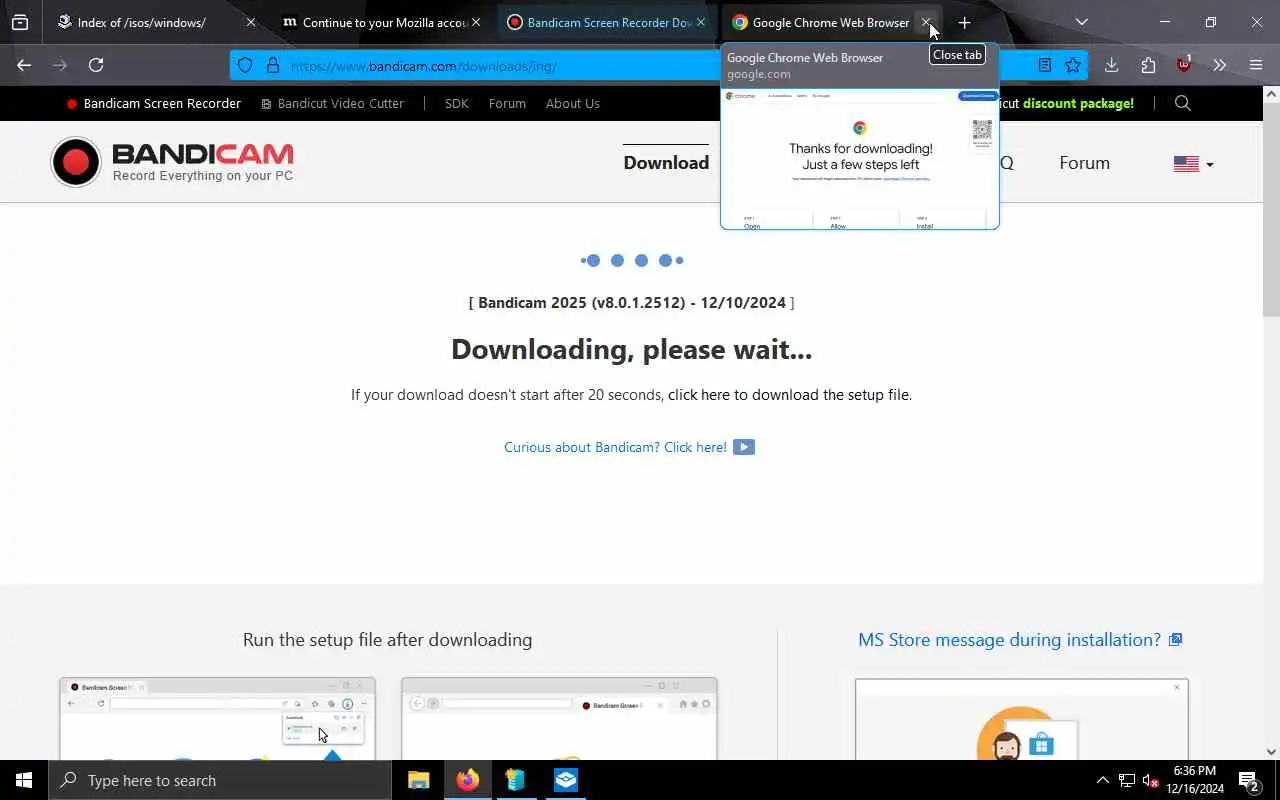Close the Index of /isos/windows/ tab
This screenshot has height=800, width=1280.
[x=251, y=22]
